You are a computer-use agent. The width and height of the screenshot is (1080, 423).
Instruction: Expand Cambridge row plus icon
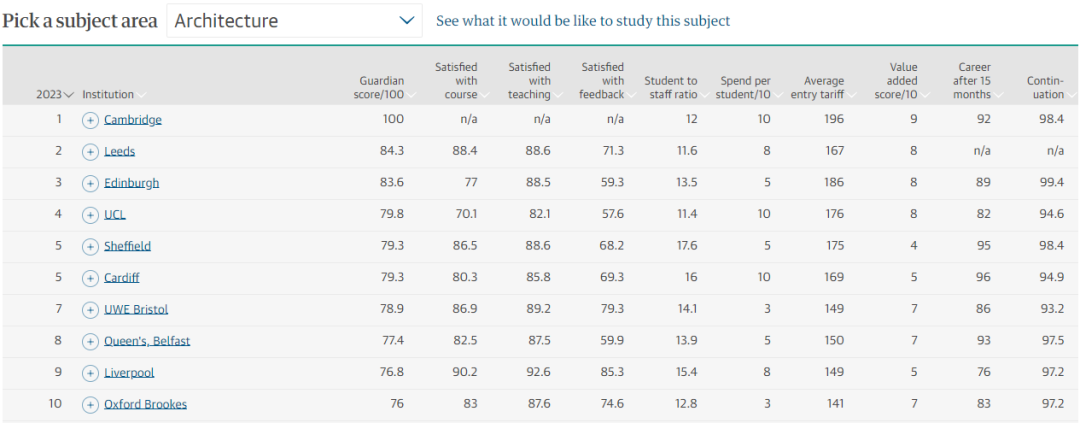(90, 120)
